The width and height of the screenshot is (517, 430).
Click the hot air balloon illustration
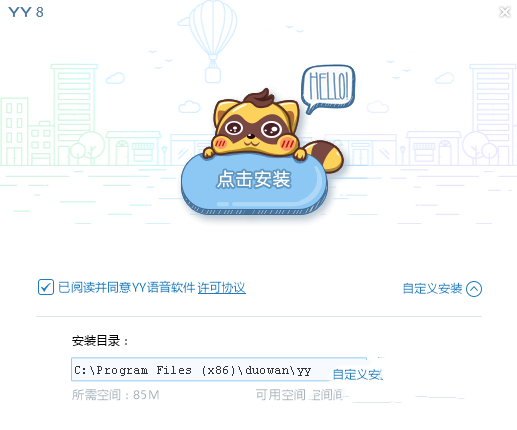coord(211,41)
